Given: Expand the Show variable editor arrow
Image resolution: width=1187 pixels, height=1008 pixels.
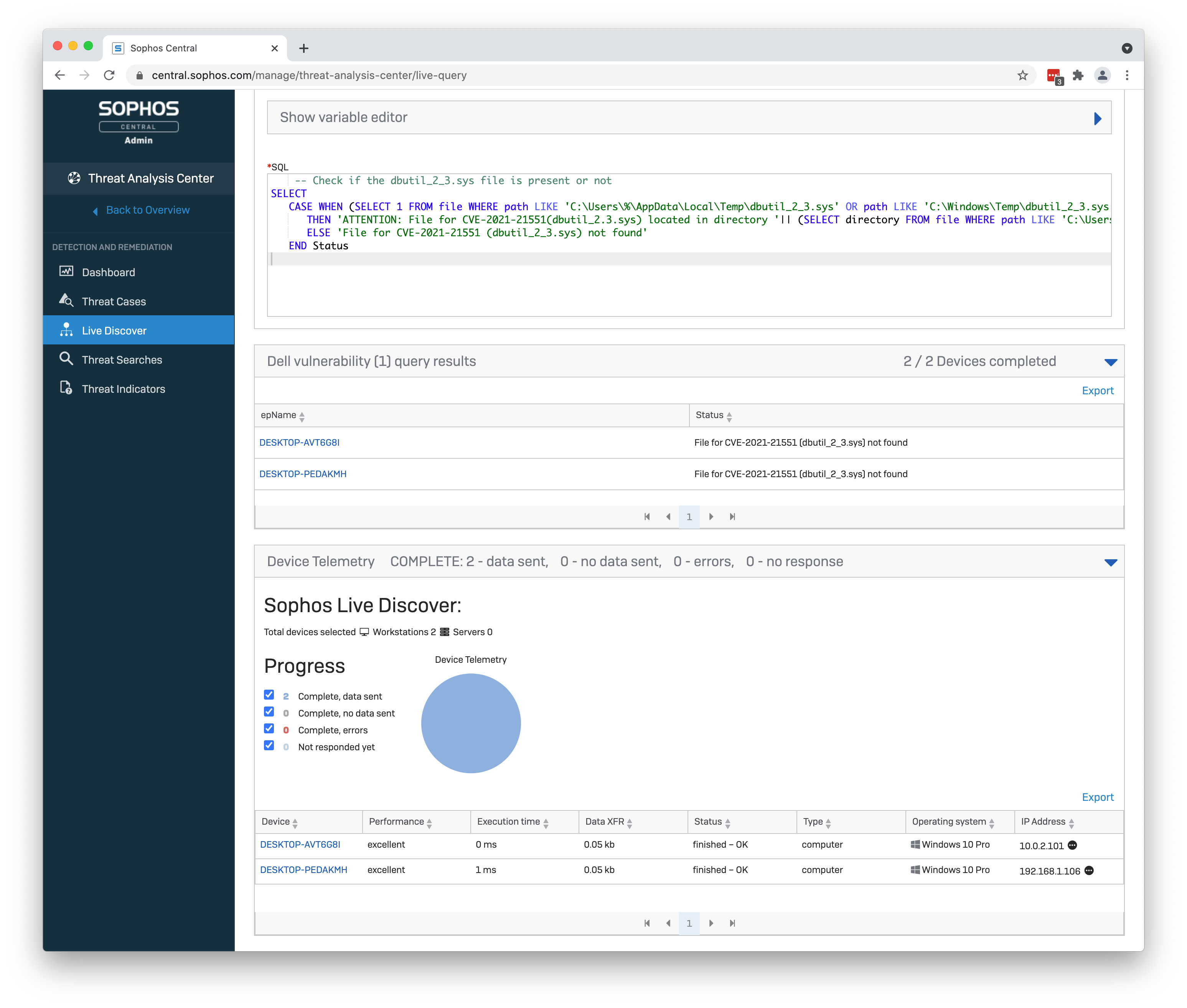Looking at the screenshot, I should [1097, 118].
